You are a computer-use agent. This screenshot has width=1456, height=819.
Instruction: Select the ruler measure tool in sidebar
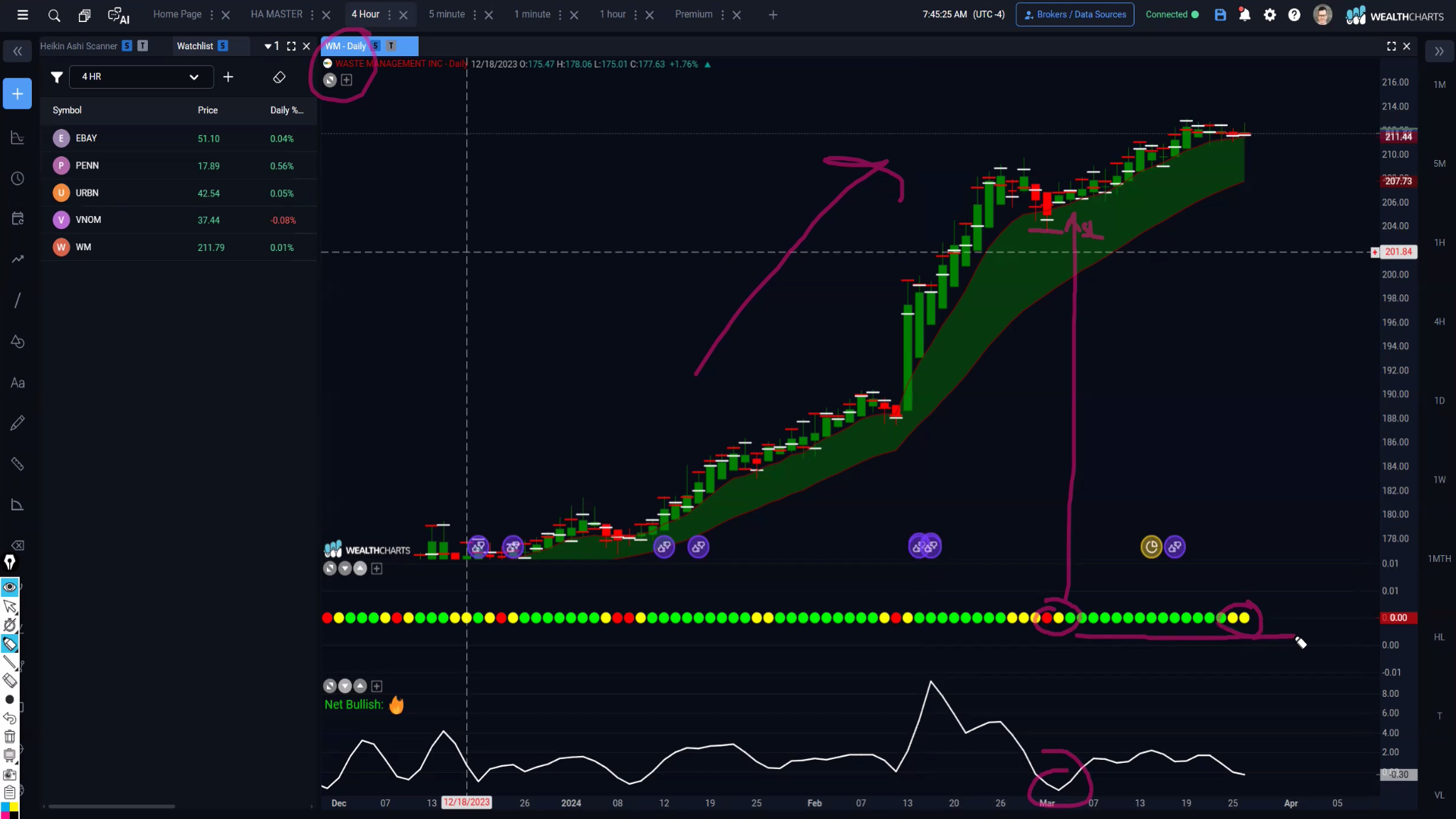click(x=17, y=463)
